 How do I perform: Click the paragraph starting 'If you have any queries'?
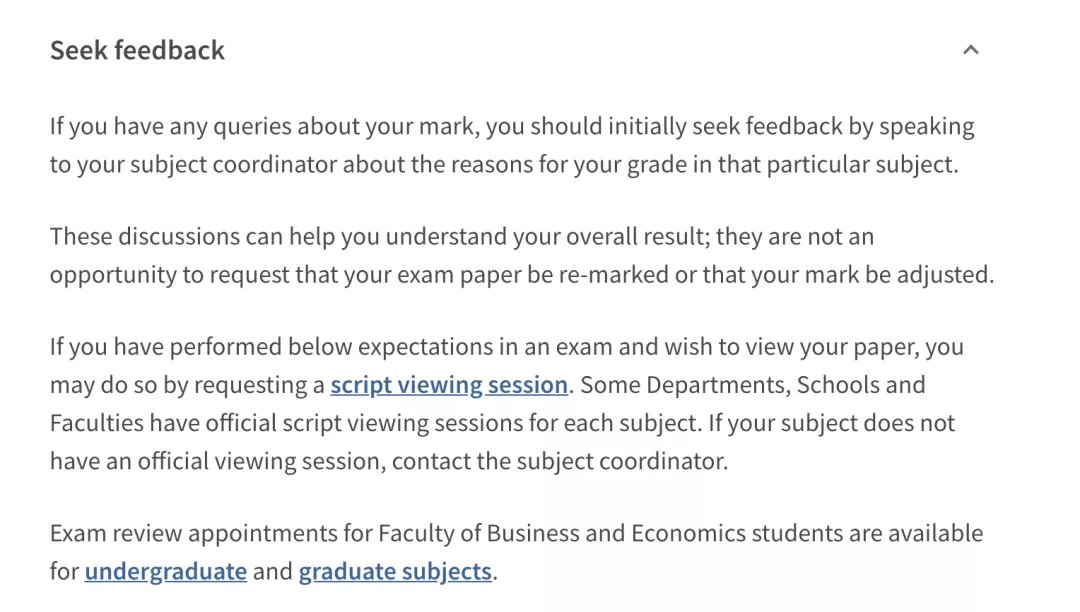tap(512, 145)
